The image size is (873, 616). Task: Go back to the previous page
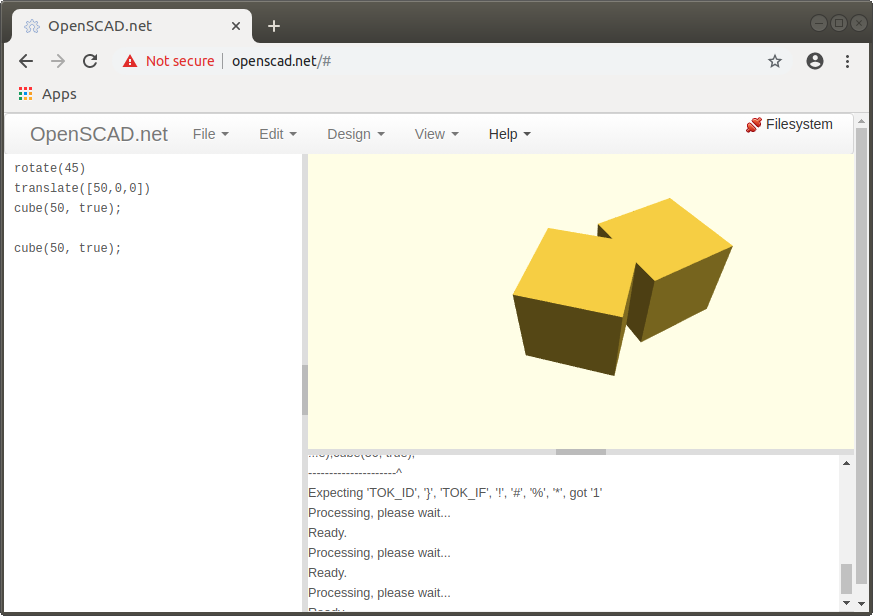click(26, 61)
